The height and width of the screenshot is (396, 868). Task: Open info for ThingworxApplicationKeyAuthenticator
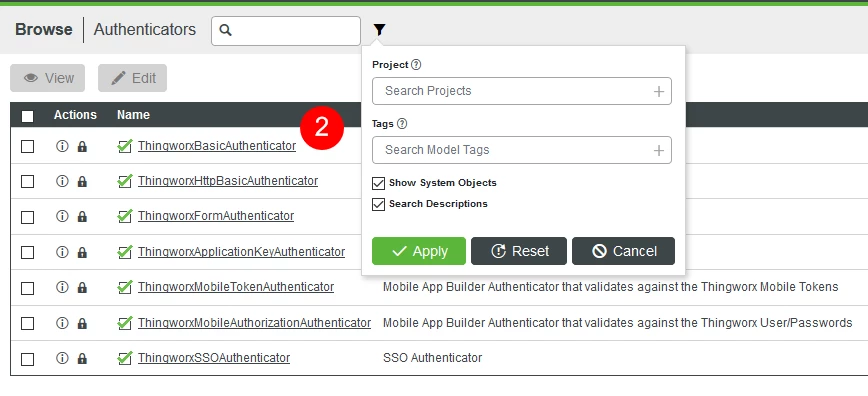click(62, 252)
